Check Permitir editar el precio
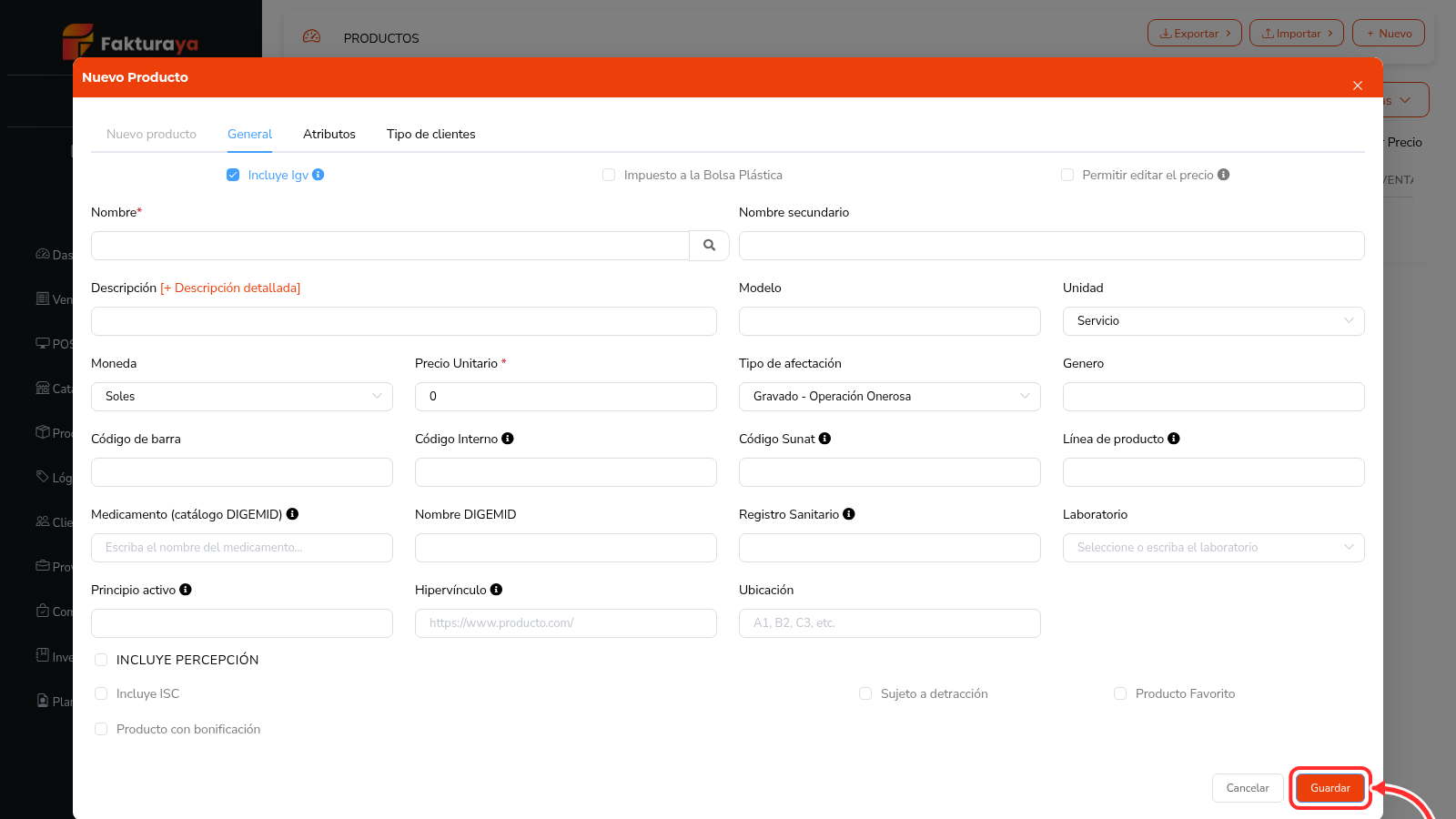Viewport: 1456px width, 819px height. pos(1067,175)
